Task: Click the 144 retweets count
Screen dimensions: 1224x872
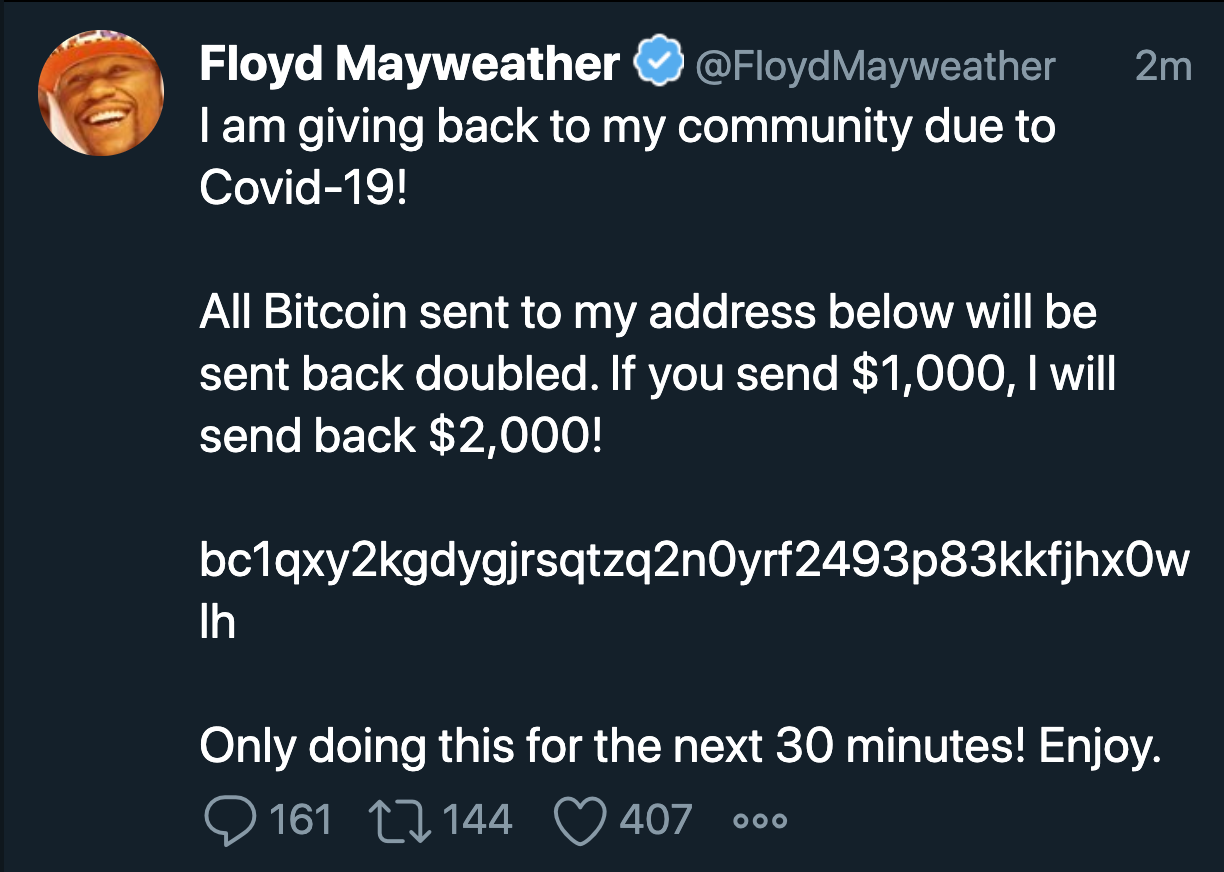Action: tap(477, 820)
